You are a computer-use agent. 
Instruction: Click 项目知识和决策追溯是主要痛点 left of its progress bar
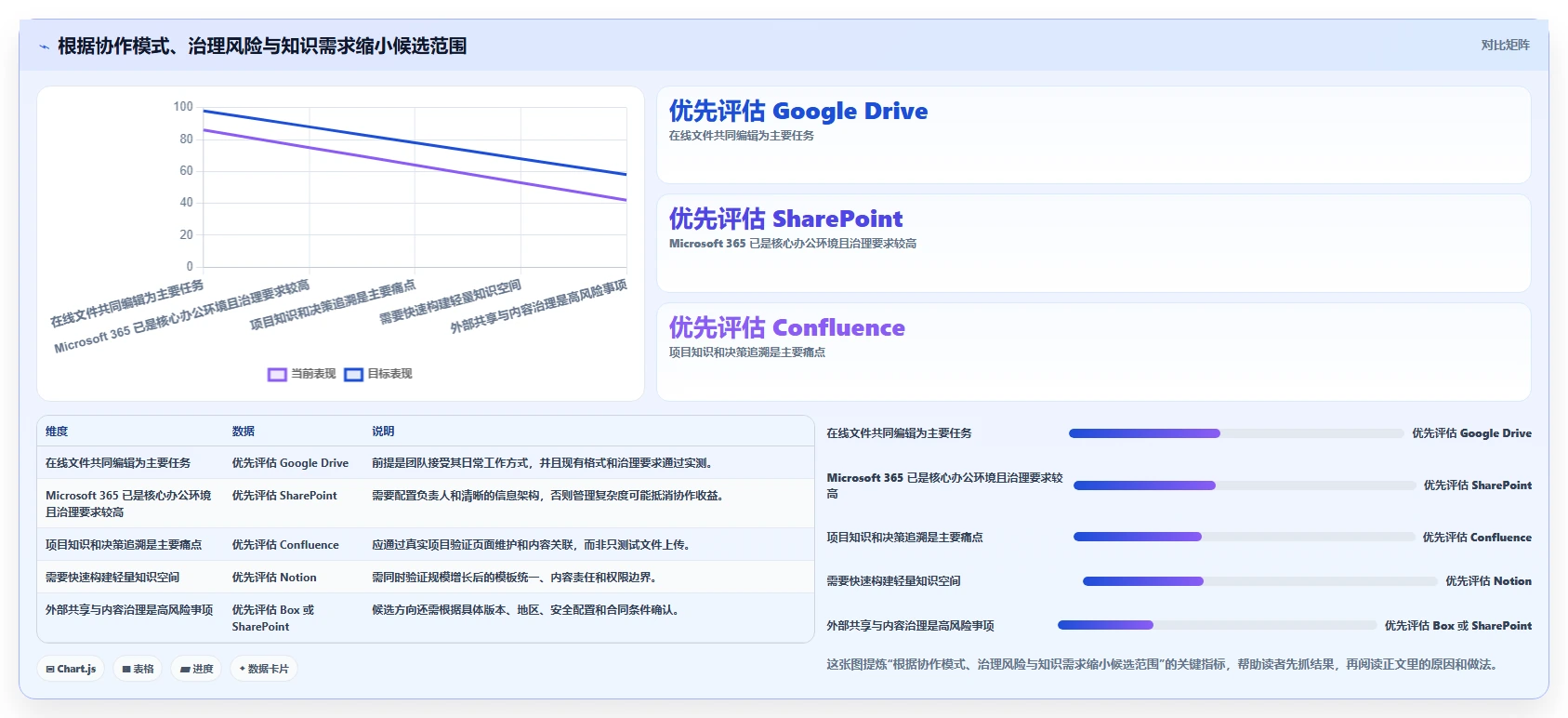pos(904,538)
